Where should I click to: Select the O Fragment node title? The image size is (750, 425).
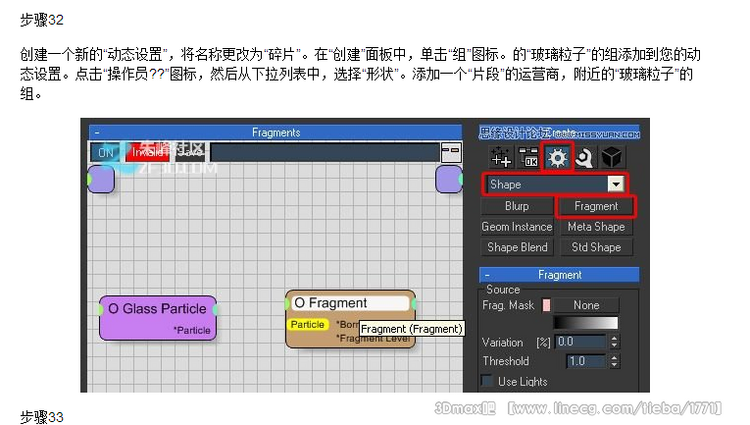coord(351,303)
